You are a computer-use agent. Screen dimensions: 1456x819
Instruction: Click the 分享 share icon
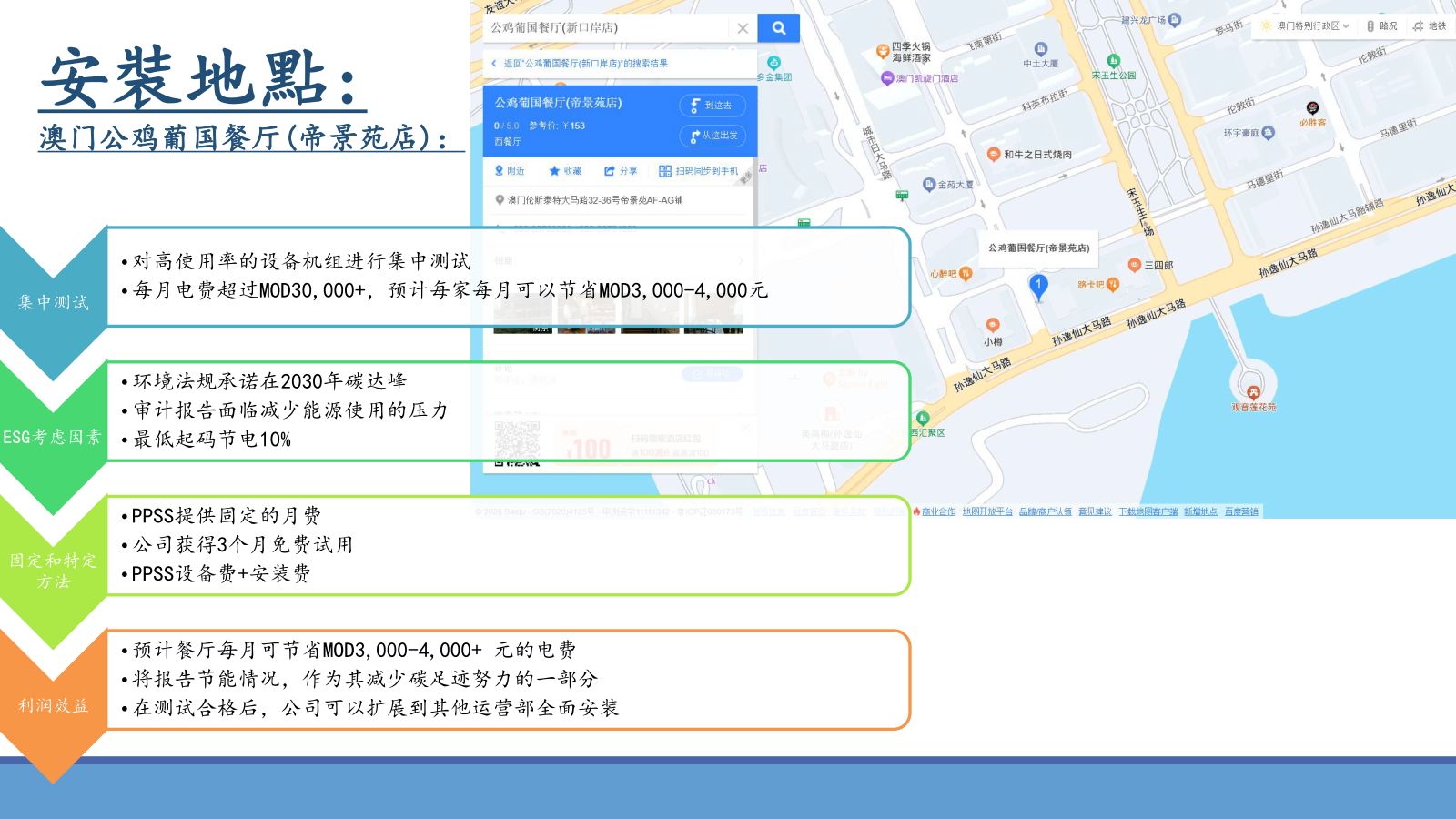pyautogui.click(x=610, y=171)
